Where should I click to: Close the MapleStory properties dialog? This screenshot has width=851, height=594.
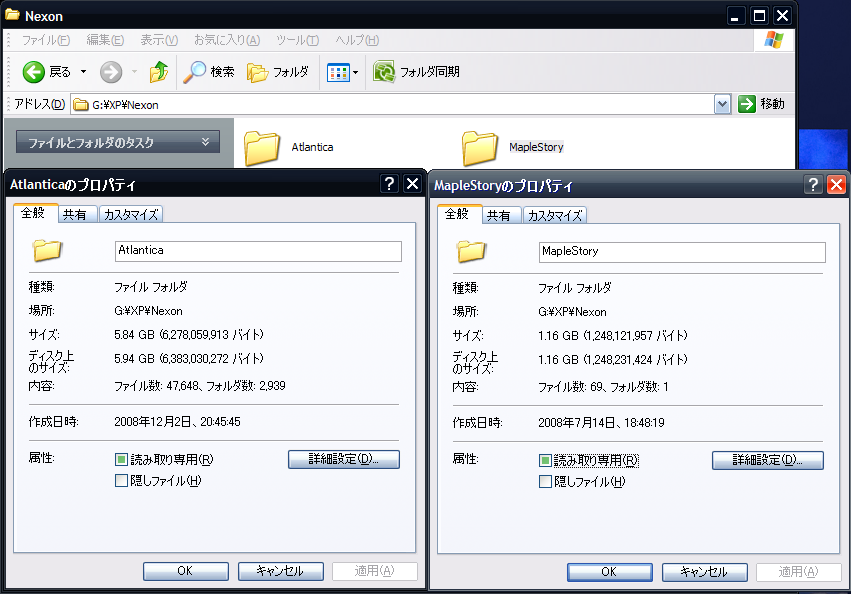tap(836, 185)
